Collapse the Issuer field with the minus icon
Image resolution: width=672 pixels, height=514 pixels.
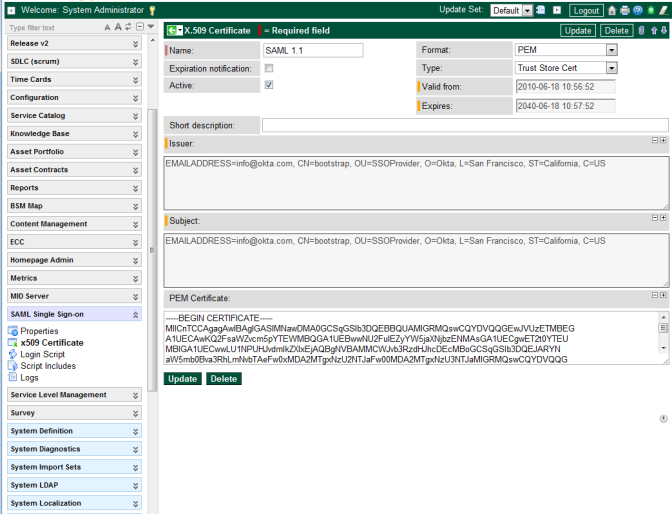654,141
